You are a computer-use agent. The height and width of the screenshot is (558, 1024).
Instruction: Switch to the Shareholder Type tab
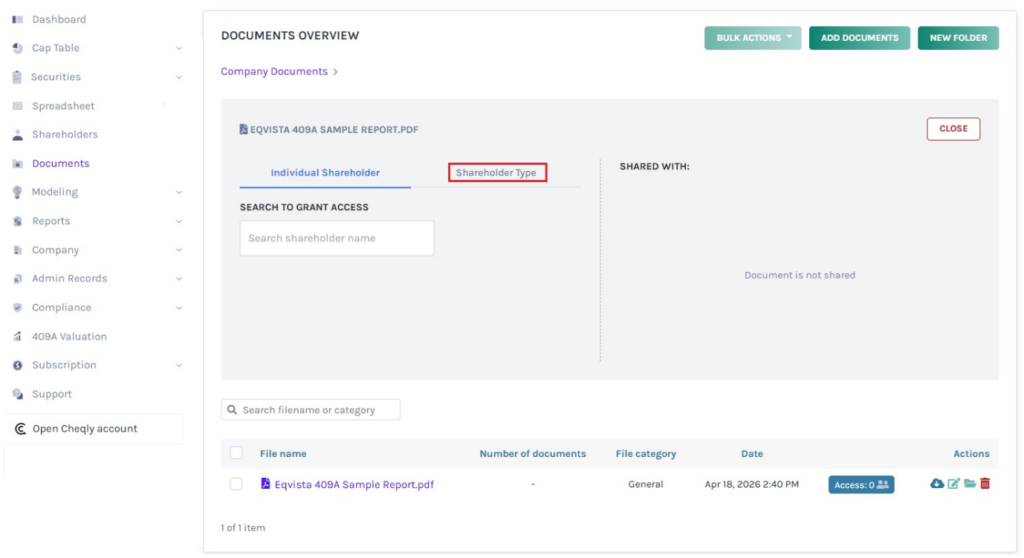496,173
